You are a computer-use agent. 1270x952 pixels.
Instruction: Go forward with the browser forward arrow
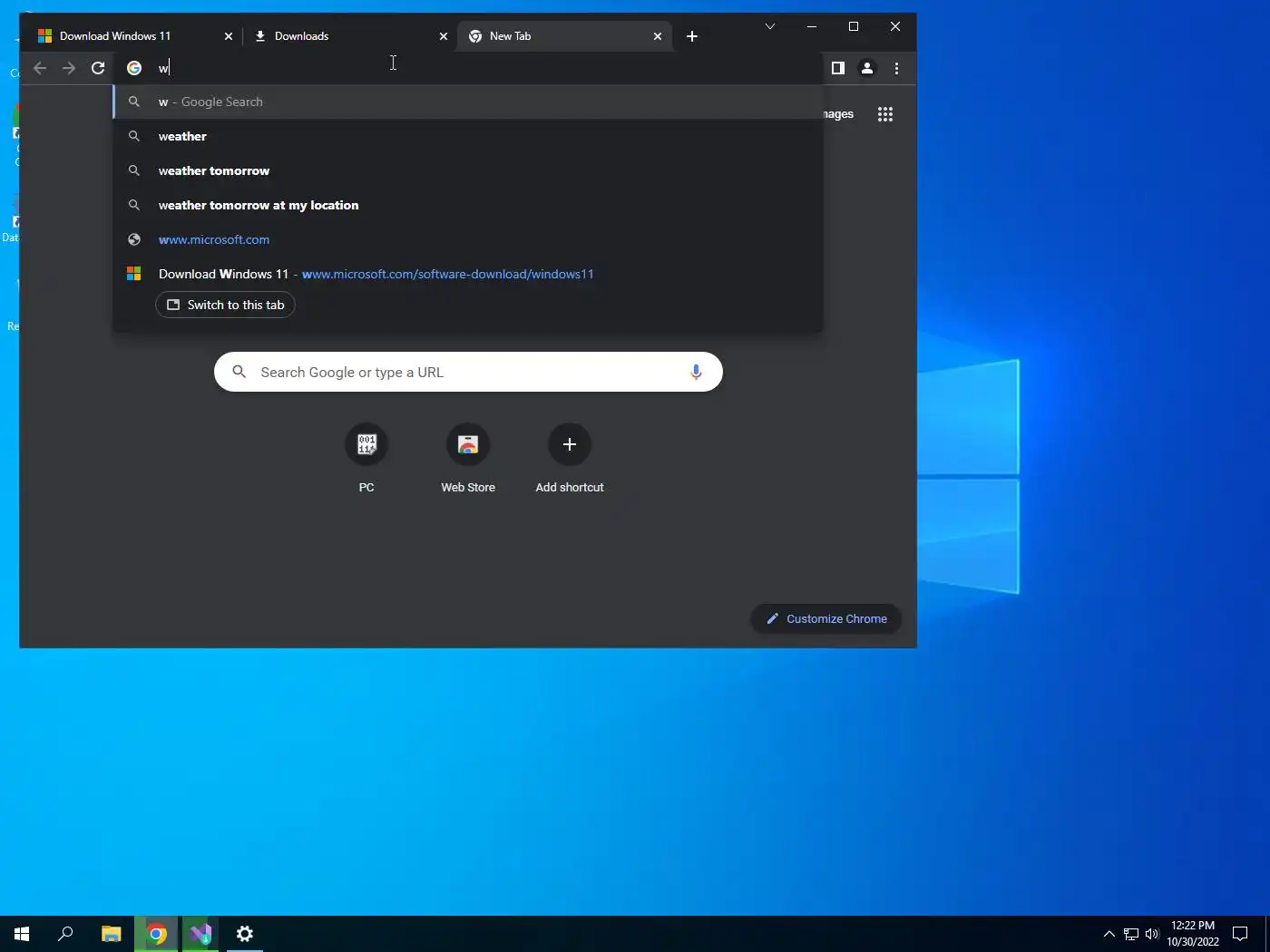click(x=69, y=68)
